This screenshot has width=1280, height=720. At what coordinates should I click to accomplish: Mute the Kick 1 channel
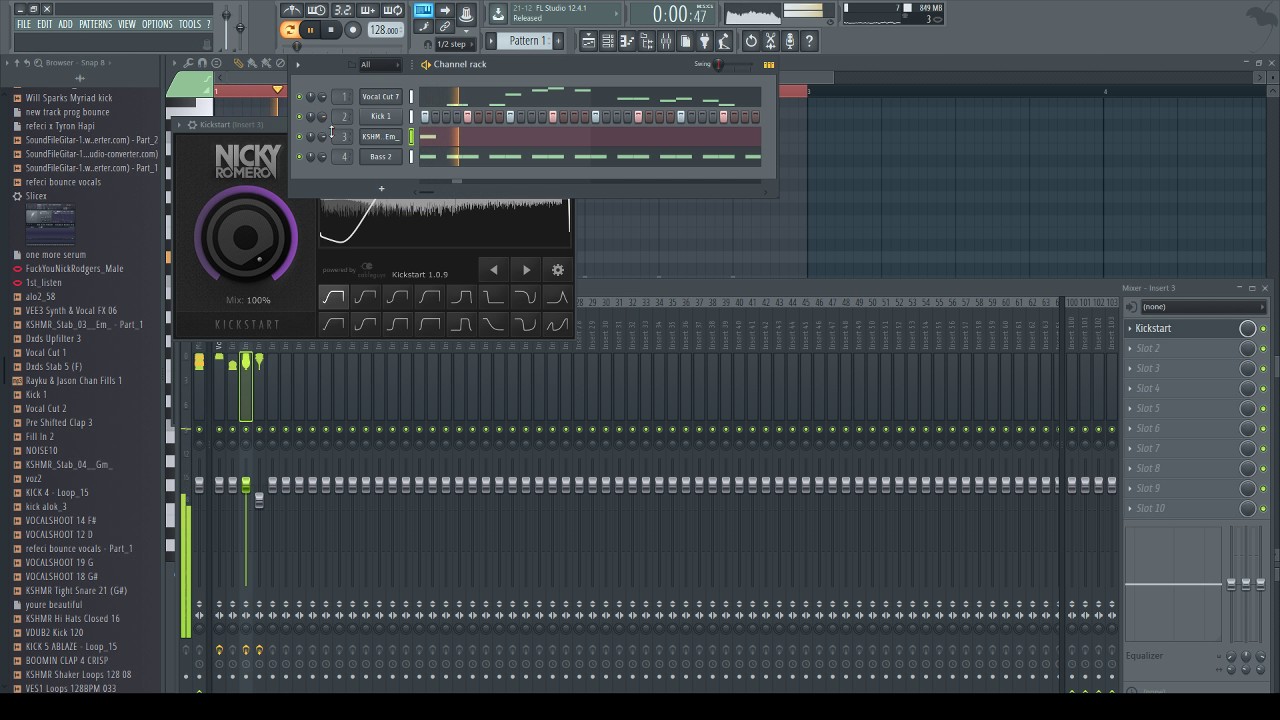click(x=299, y=117)
